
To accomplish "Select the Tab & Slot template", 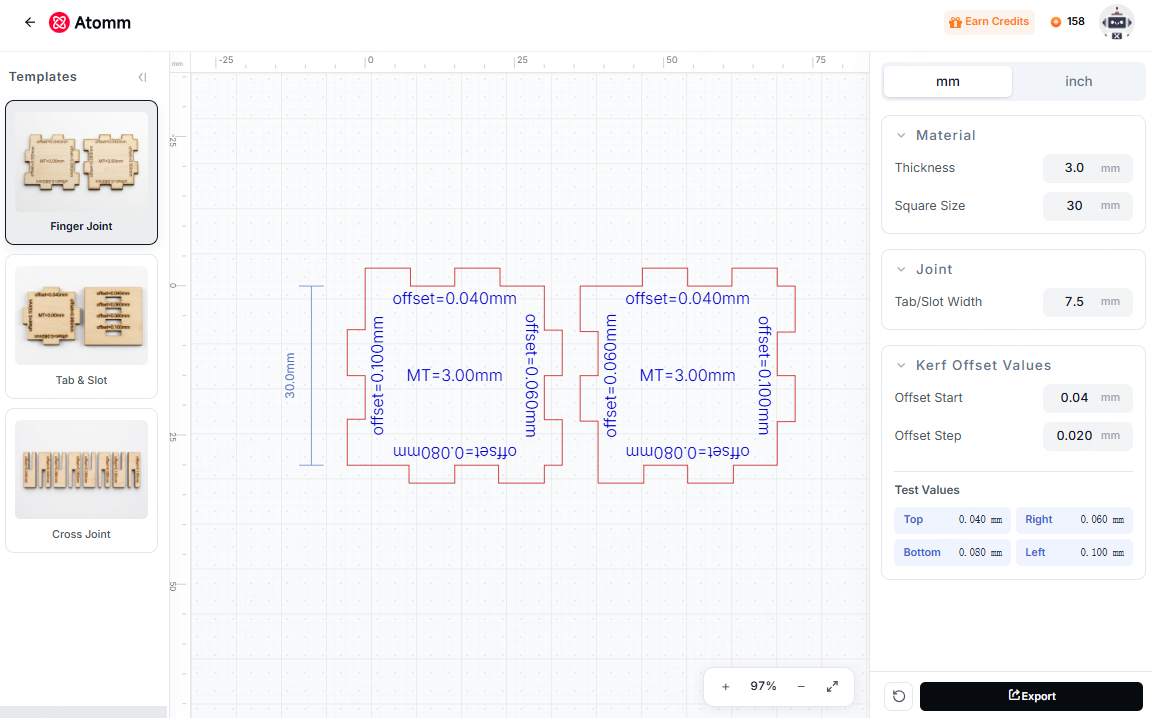I will click(82, 326).
